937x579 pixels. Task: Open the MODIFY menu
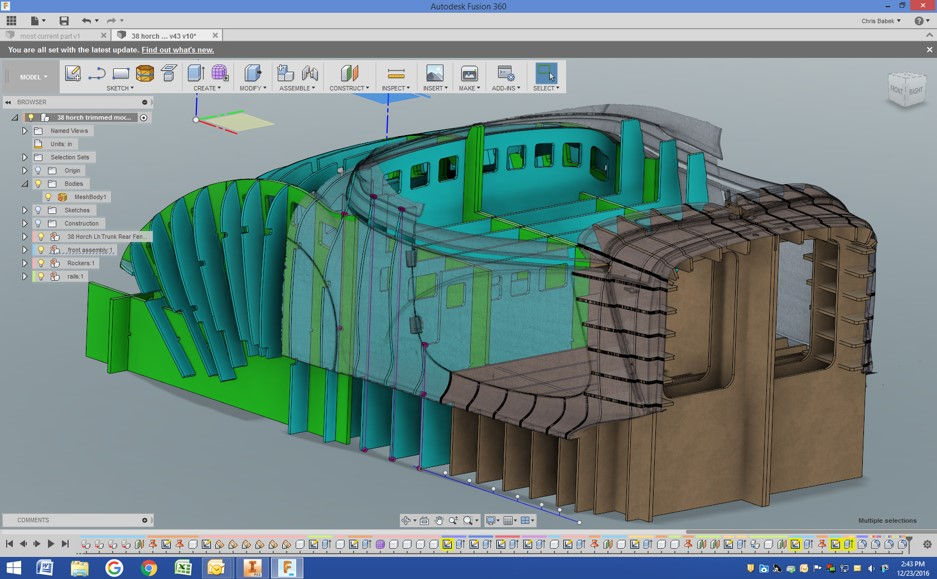point(253,88)
